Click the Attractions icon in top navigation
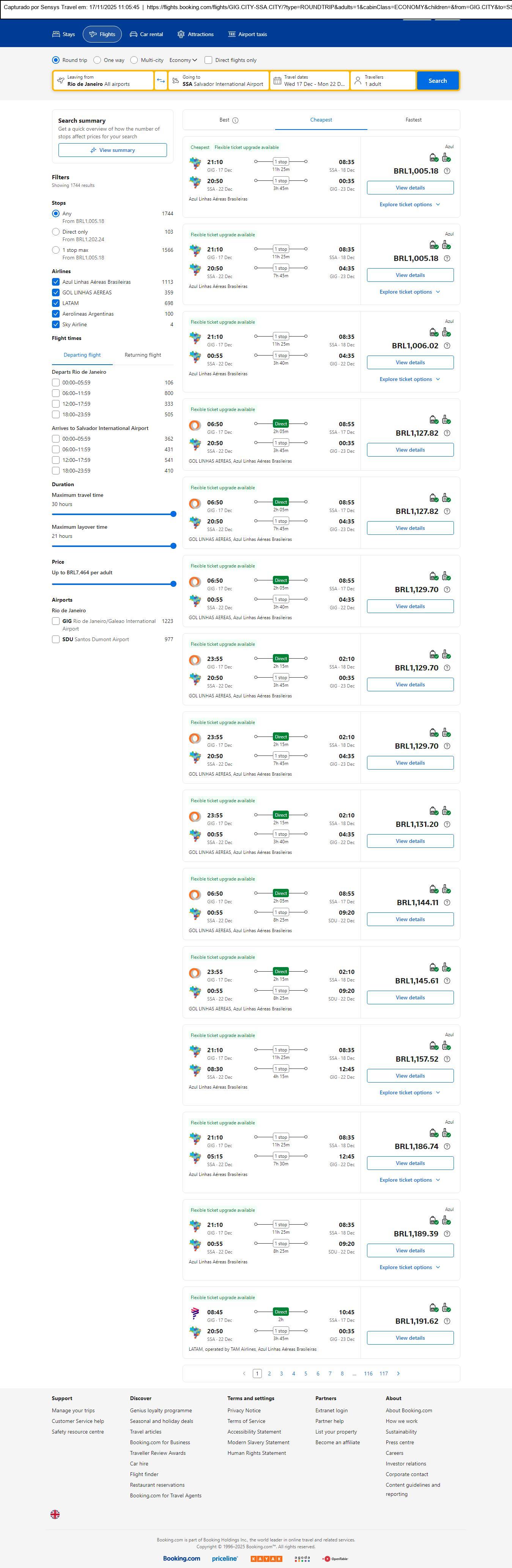Screen dimensions: 512x1568 tap(181, 35)
